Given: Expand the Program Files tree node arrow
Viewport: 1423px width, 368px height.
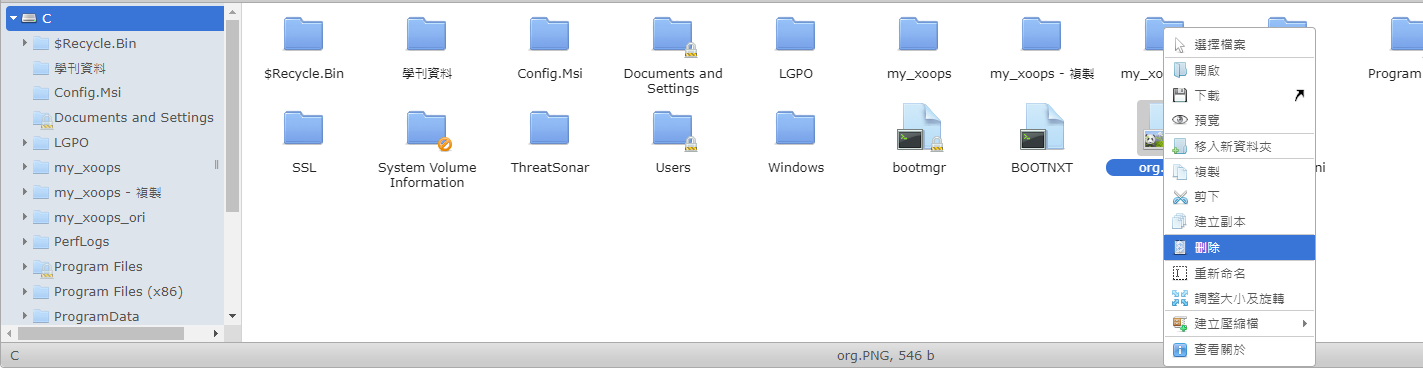Looking at the screenshot, I should point(24,267).
